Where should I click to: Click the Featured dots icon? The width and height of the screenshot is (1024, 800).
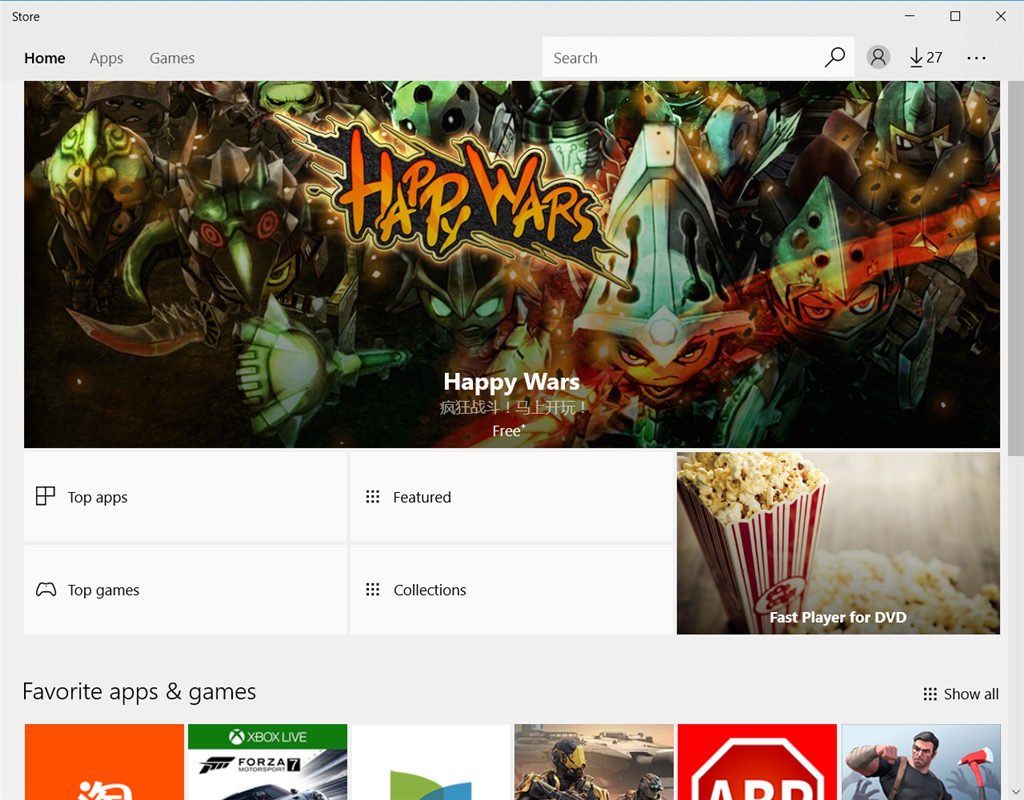(372, 497)
